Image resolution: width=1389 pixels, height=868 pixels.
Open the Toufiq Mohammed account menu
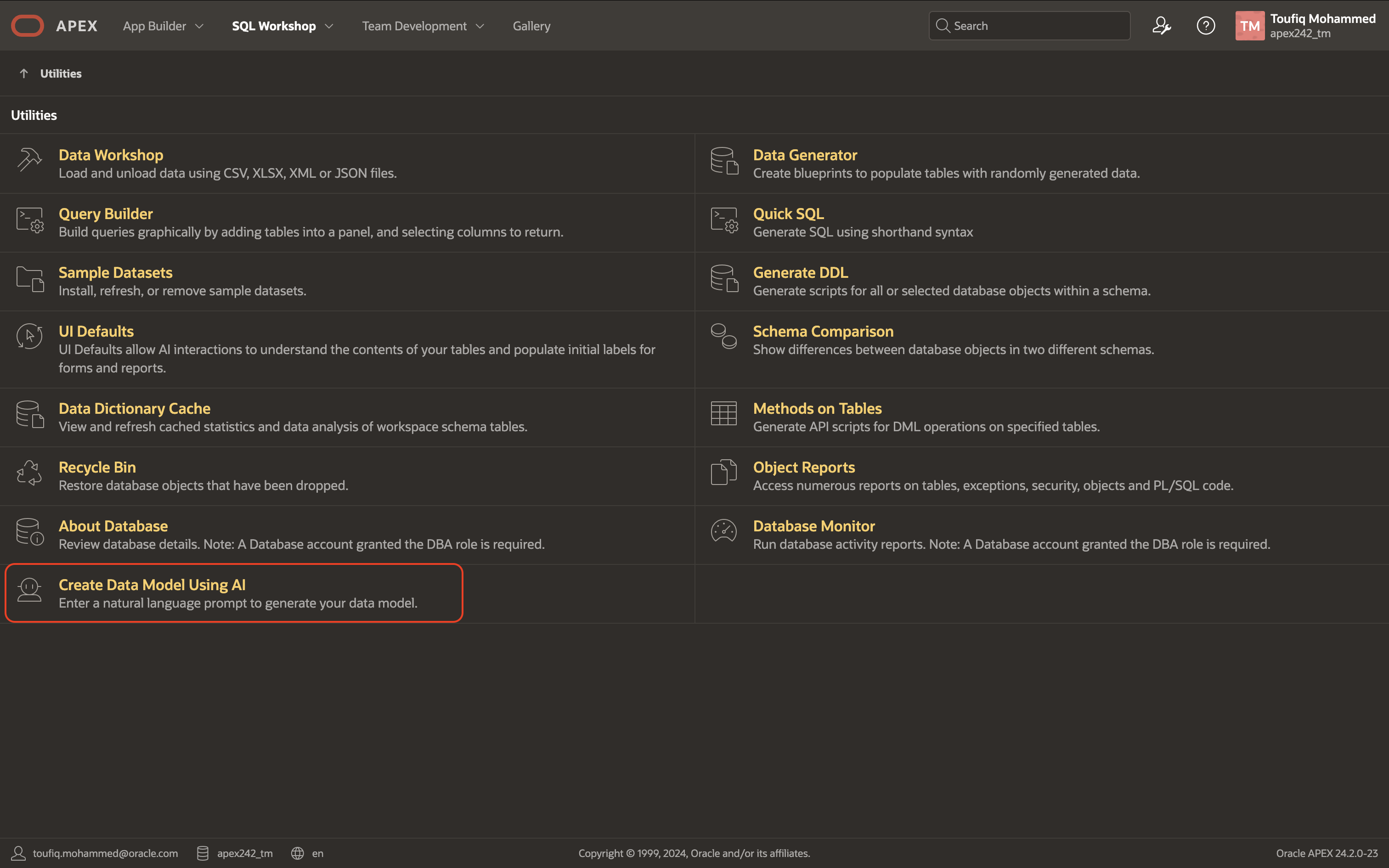[x=1306, y=26]
